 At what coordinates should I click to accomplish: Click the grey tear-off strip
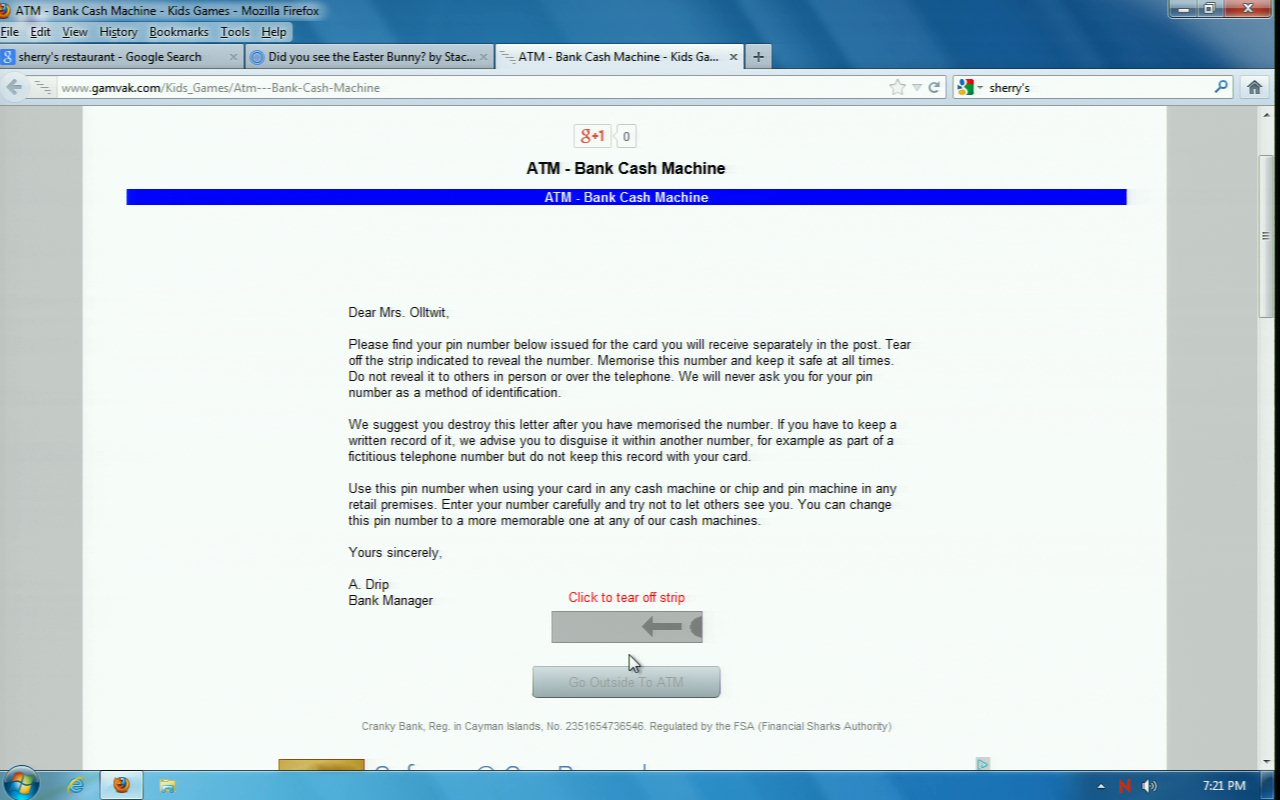(627, 627)
